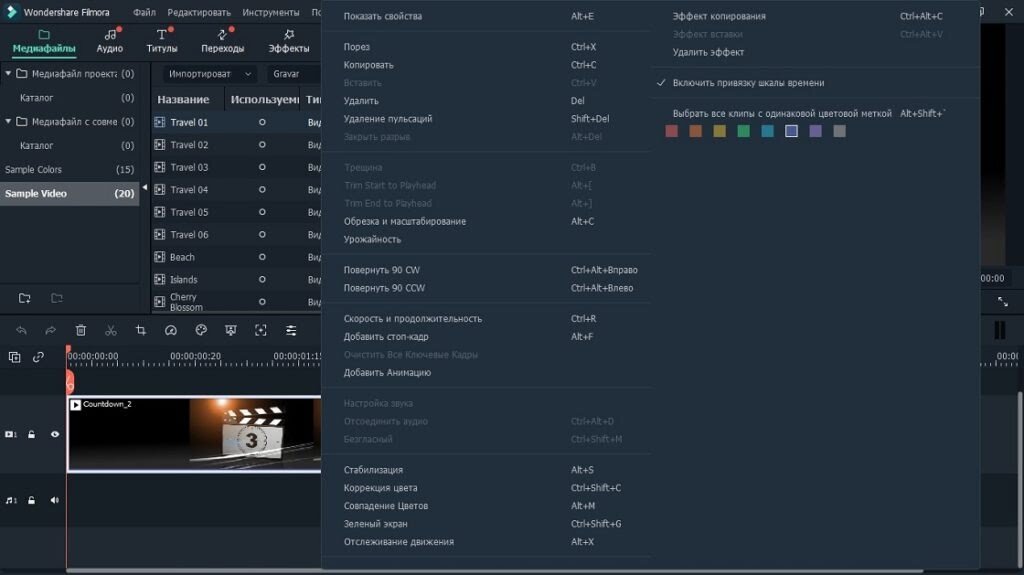Click the green screen icon in timeline toolbar

231,330
